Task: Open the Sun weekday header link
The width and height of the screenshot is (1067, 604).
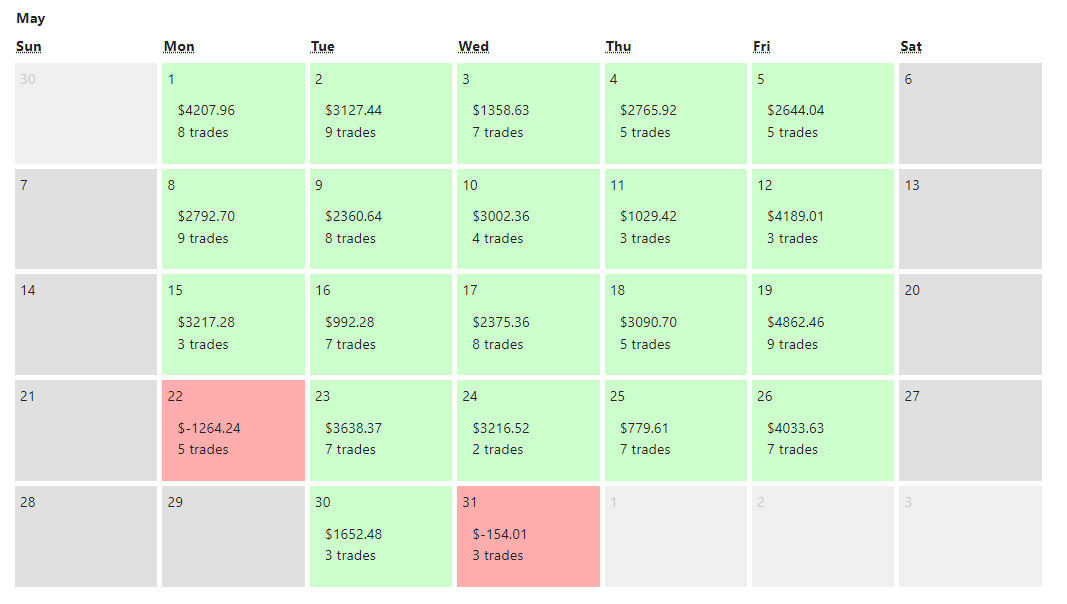Action: point(28,46)
